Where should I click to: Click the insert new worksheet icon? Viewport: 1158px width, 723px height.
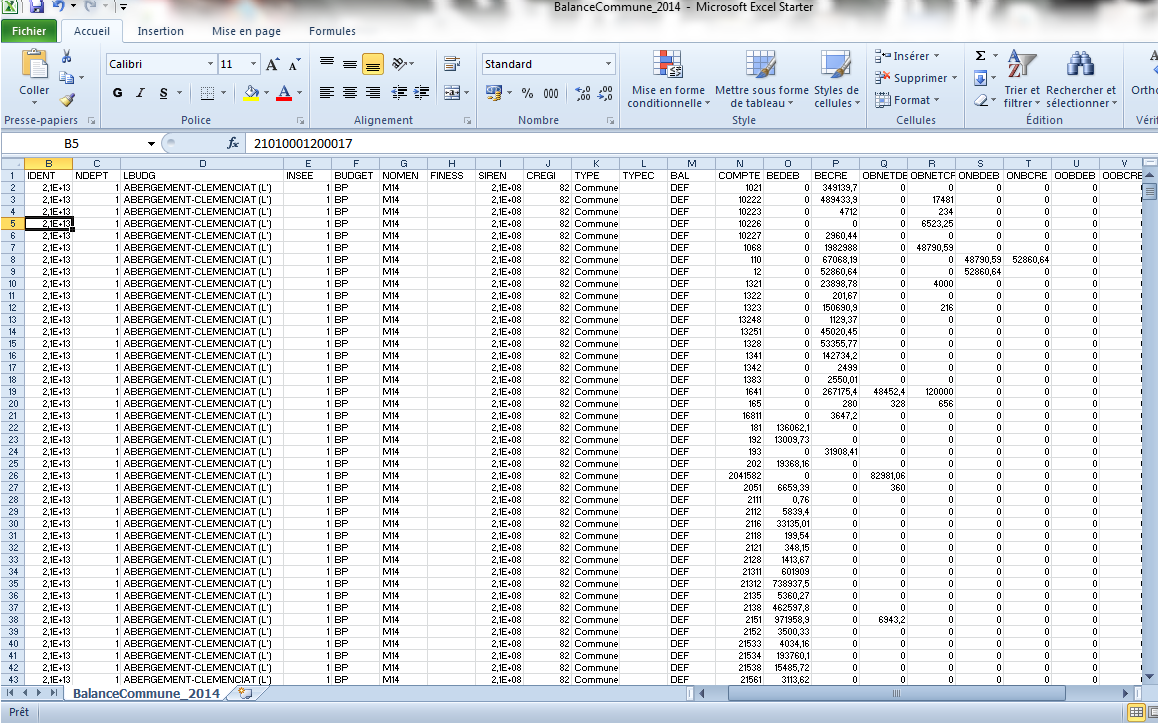[x=244, y=693]
